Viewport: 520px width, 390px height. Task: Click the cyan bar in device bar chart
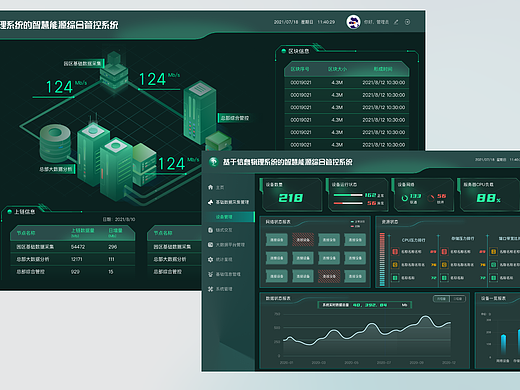503,344
